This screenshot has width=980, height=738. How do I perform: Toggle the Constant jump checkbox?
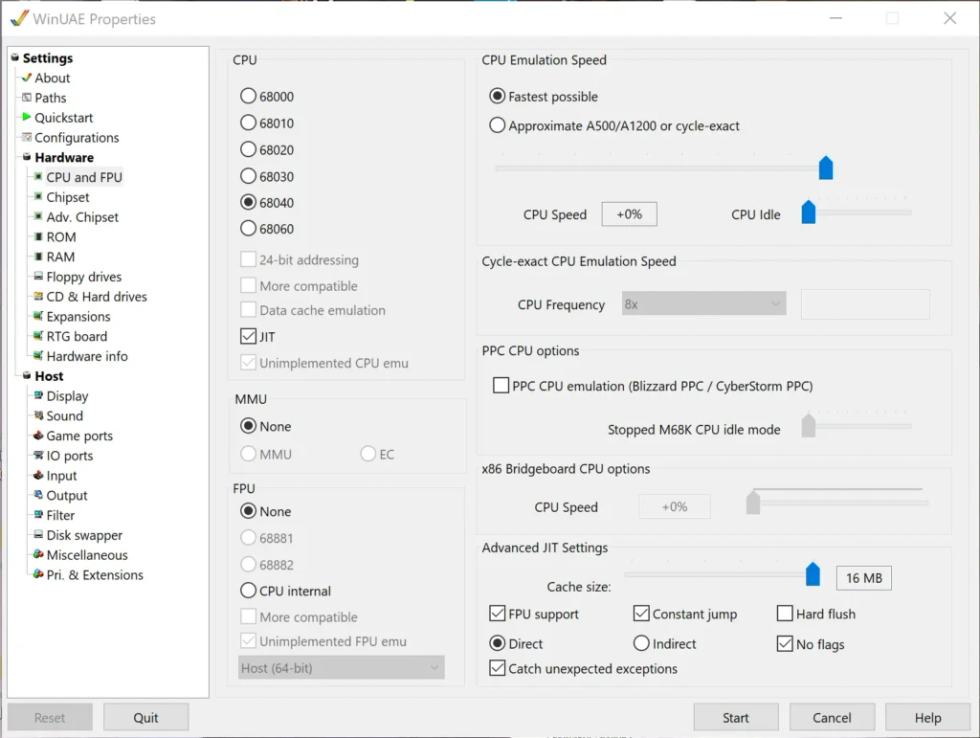click(x=641, y=613)
